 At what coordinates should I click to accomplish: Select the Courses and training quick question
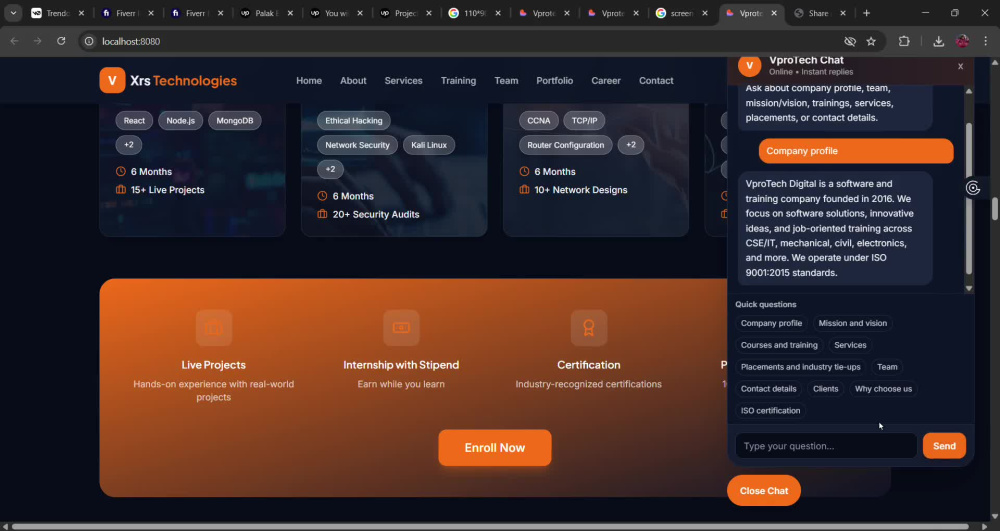pyautogui.click(x=779, y=345)
